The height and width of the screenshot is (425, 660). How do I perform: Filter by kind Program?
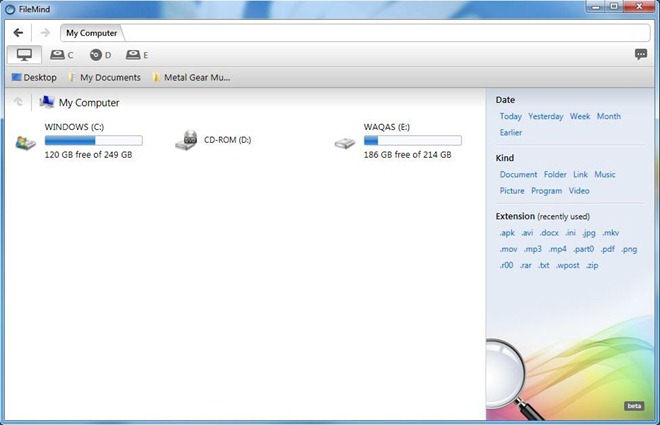pos(546,191)
